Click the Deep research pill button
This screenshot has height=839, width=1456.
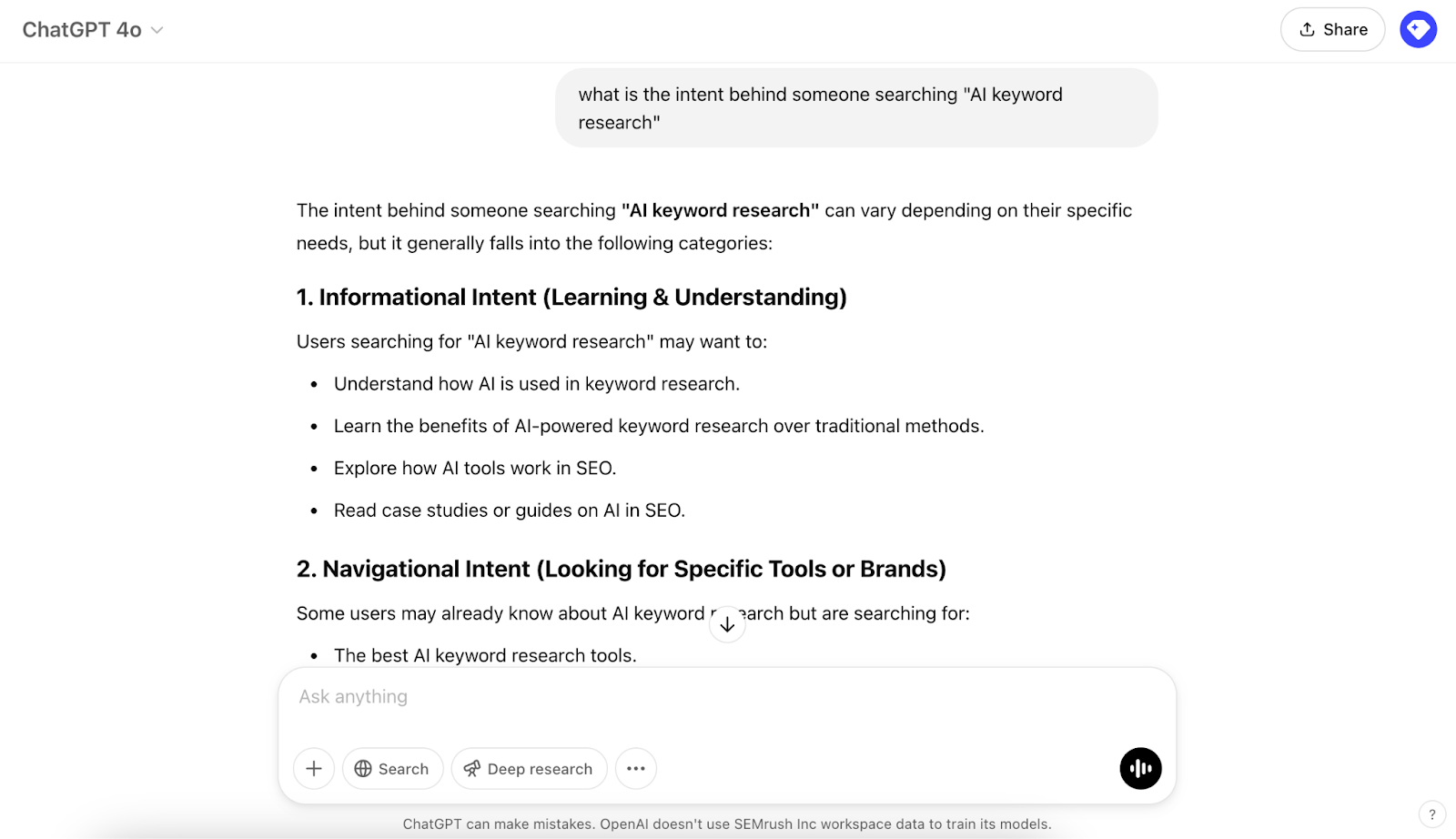pos(529,768)
